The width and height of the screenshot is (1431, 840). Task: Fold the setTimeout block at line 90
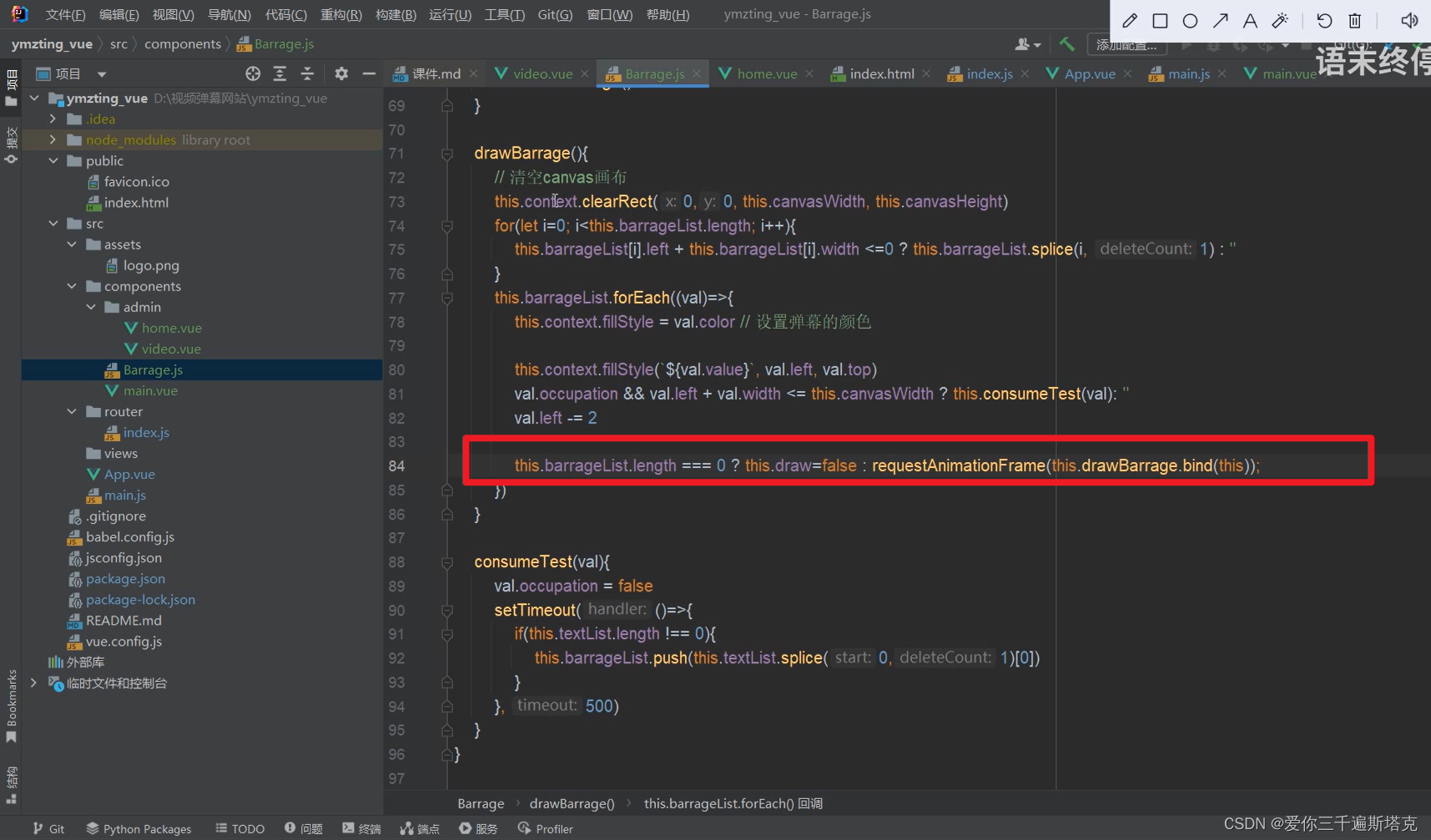point(447,611)
